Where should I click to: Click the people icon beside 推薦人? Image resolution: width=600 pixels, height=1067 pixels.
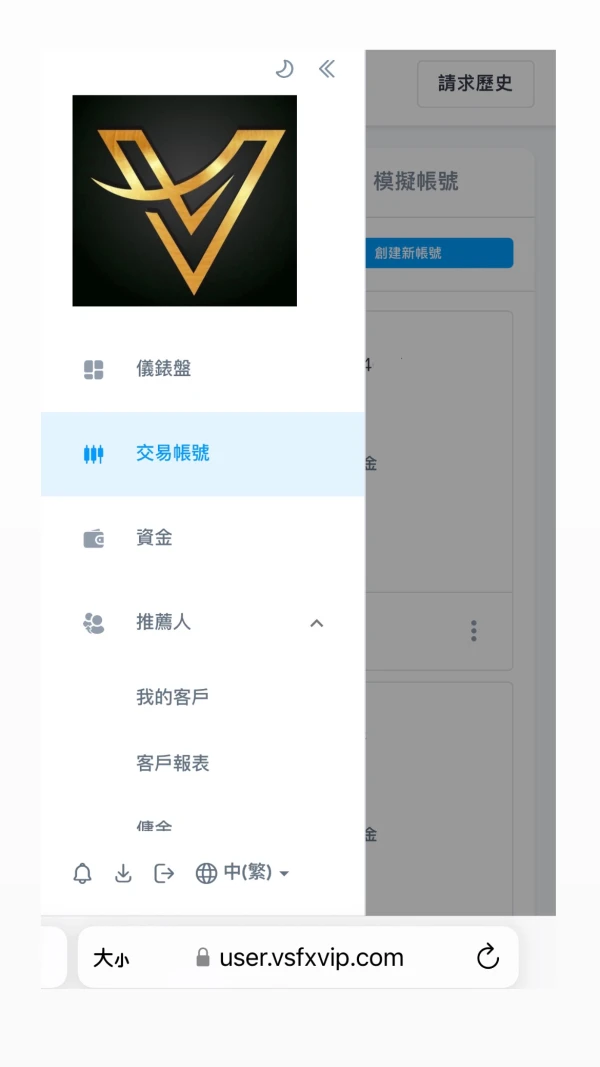(x=93, y=623)
